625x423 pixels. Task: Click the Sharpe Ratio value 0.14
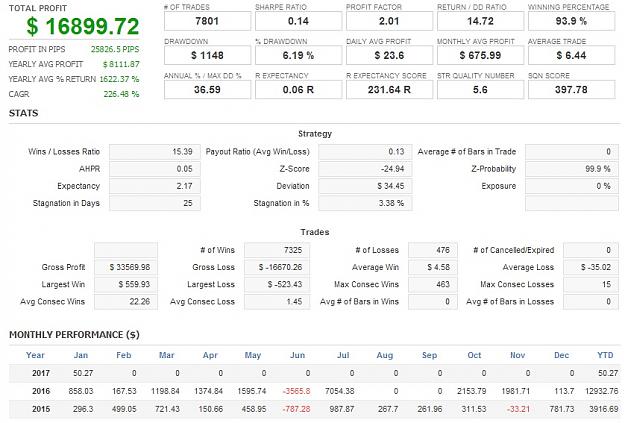tap(298, 21)
